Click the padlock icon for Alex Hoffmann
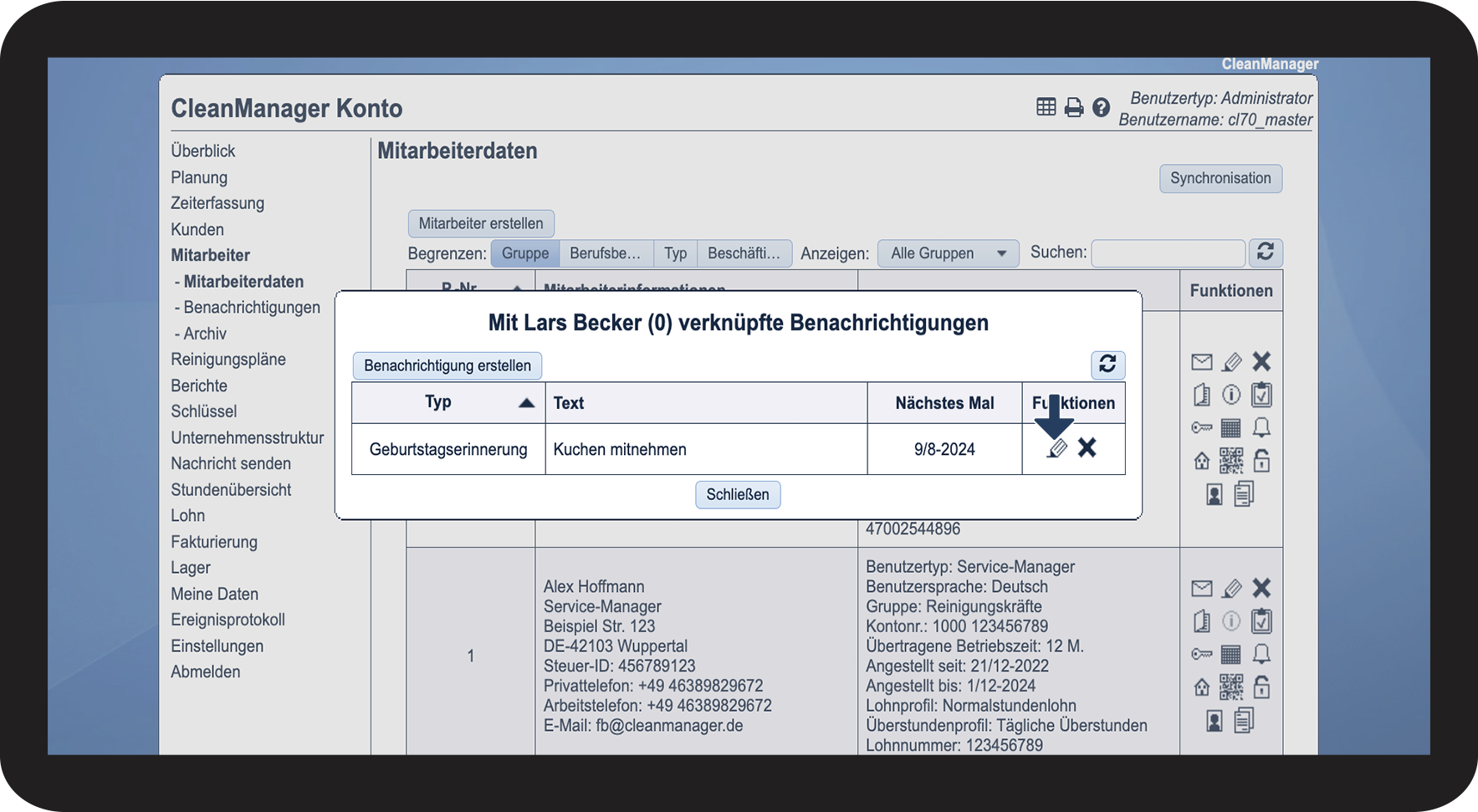1478x812 pixels. coord(1261,687)
